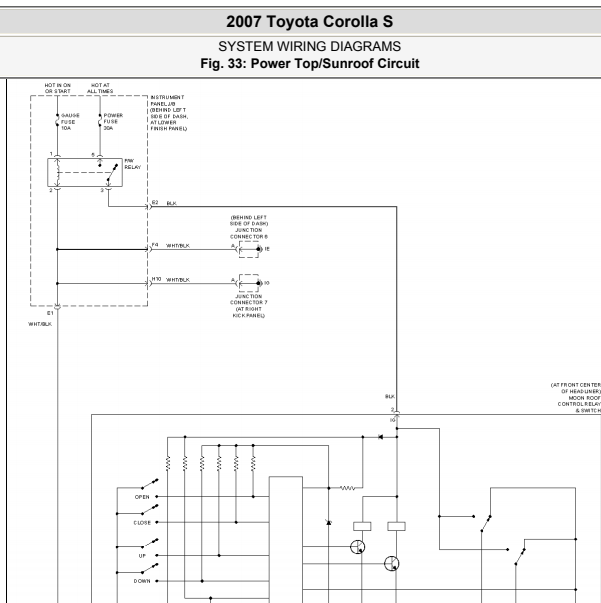Screen dimensions: 601x603
Task: Click the Junction Connector 6 dashed box
Action: (x=249, y=250)
